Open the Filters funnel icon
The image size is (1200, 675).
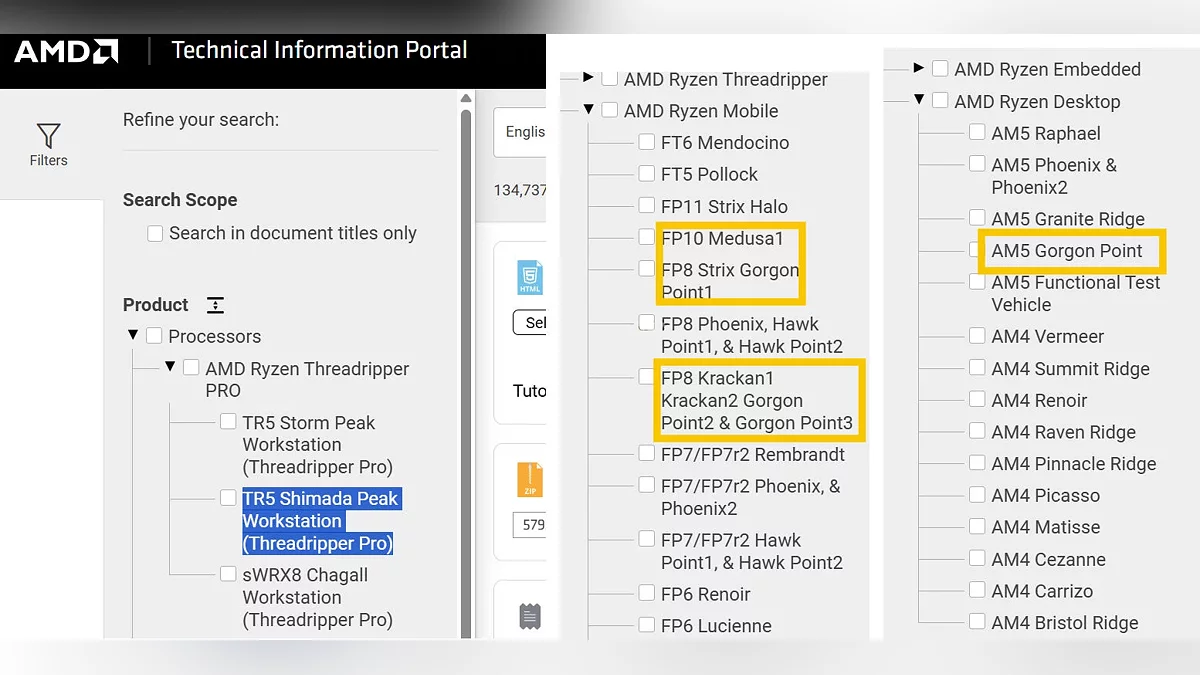click(48, 136)
